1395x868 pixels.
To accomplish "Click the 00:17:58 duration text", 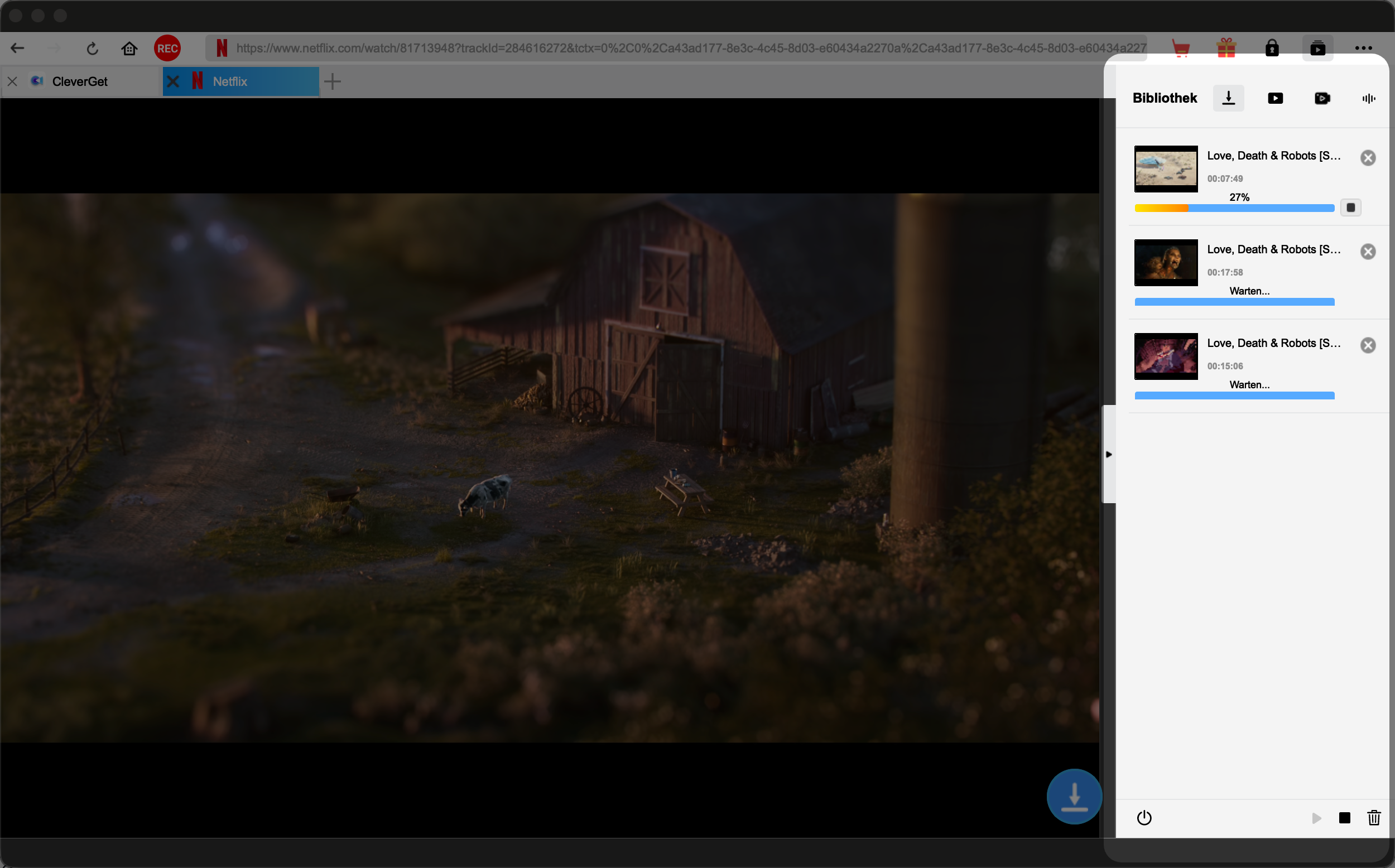I will coord(1225,272).
